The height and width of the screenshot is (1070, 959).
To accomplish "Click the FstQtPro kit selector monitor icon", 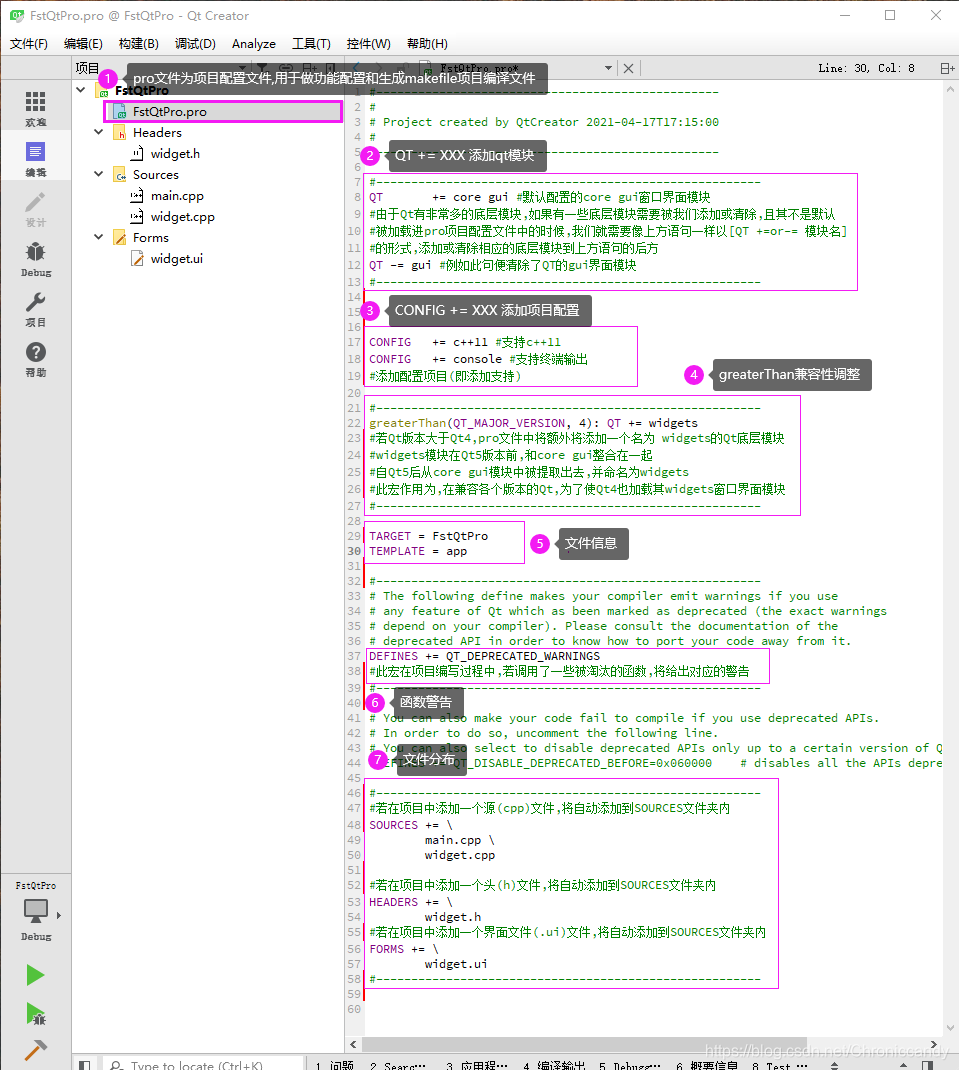I will (35, 910).
